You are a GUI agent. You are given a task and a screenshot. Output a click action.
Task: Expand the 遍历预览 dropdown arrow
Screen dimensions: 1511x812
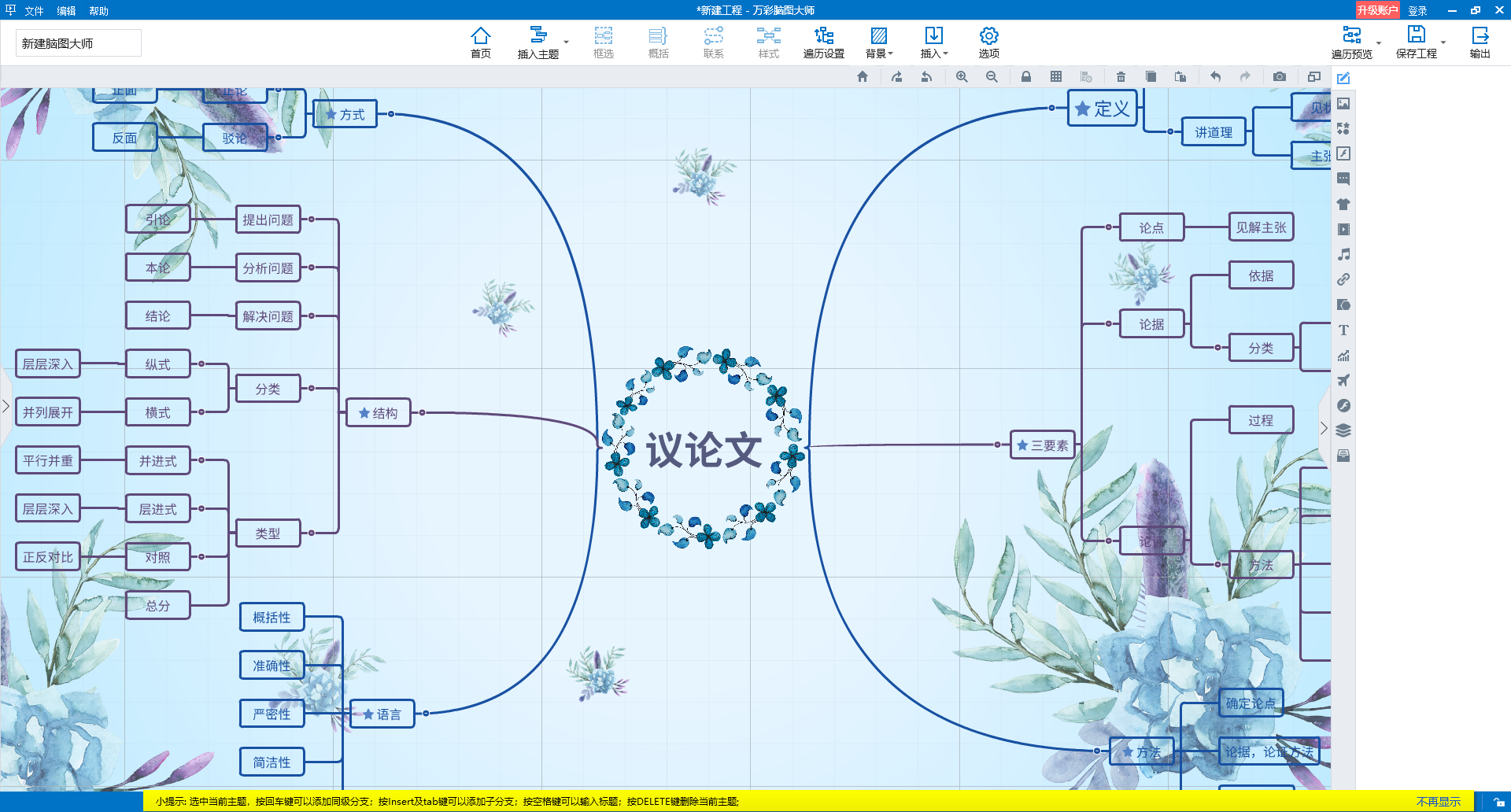pyautogui.click(x=1379, y=42)
